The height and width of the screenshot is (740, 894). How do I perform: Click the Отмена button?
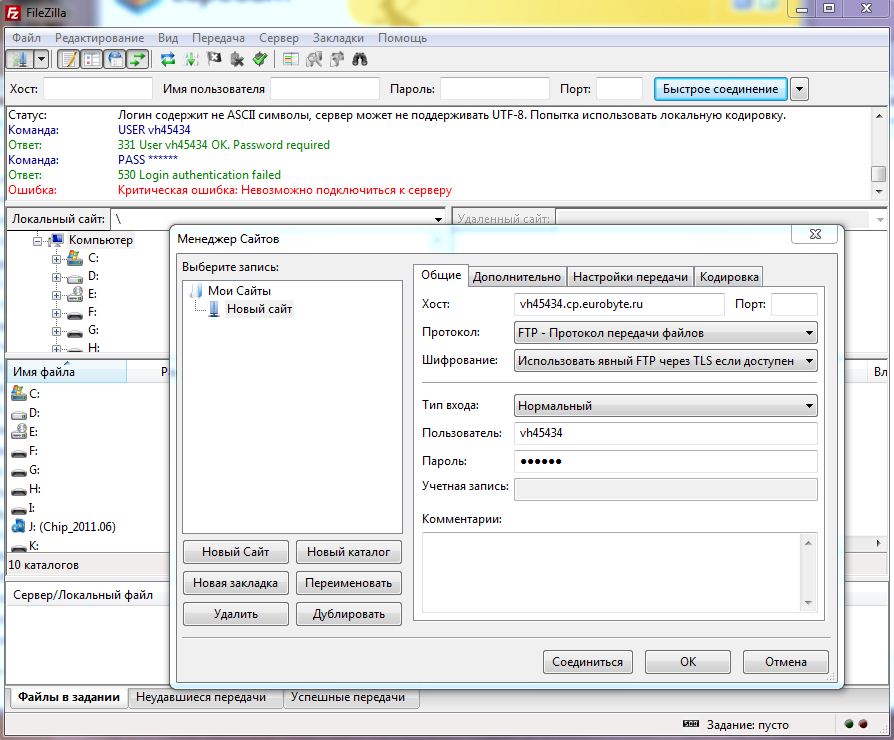786,662
